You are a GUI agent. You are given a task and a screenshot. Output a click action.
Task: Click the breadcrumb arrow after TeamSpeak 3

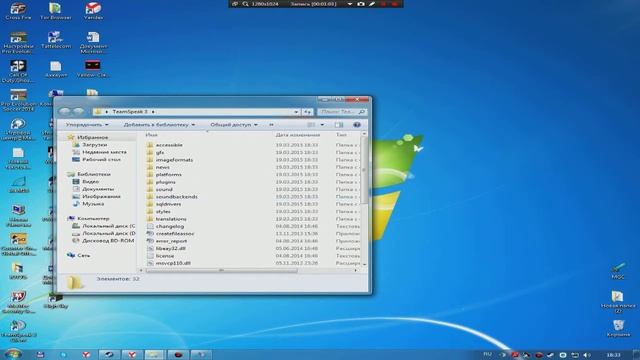click(x=153, y=111)
